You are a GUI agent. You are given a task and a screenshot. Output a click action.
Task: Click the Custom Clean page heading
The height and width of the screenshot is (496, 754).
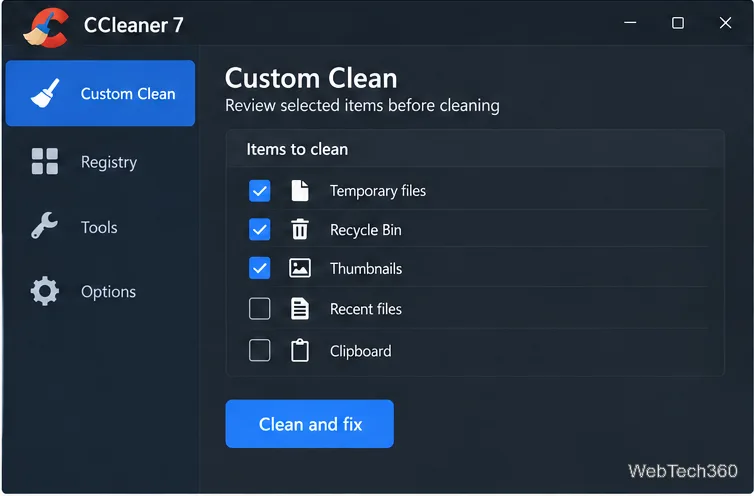(311, 78)
